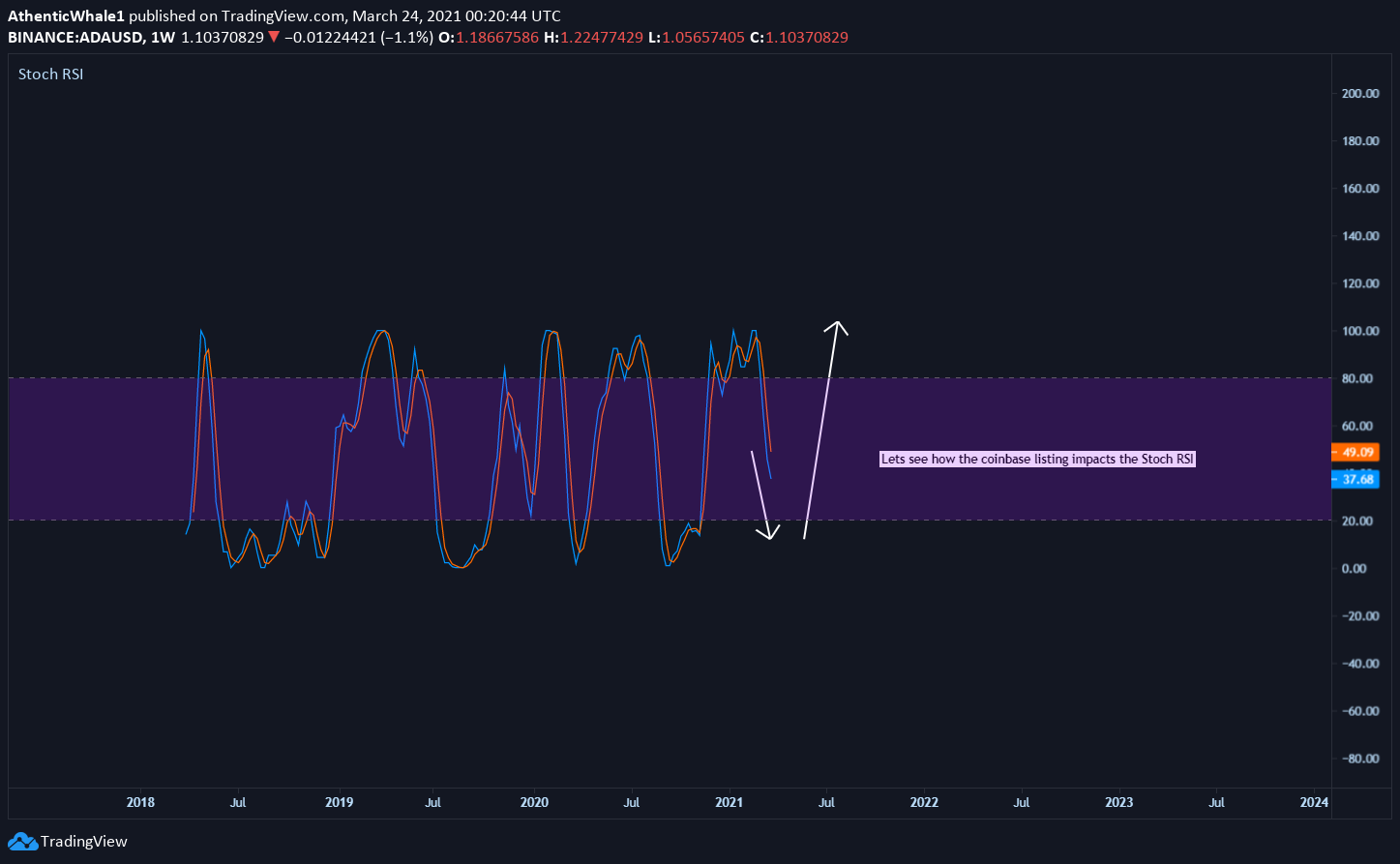This screenshot has width=1400, height=864.
Task: Click the Jul label between 2020 and 2021
Action: tap(632, 802)
